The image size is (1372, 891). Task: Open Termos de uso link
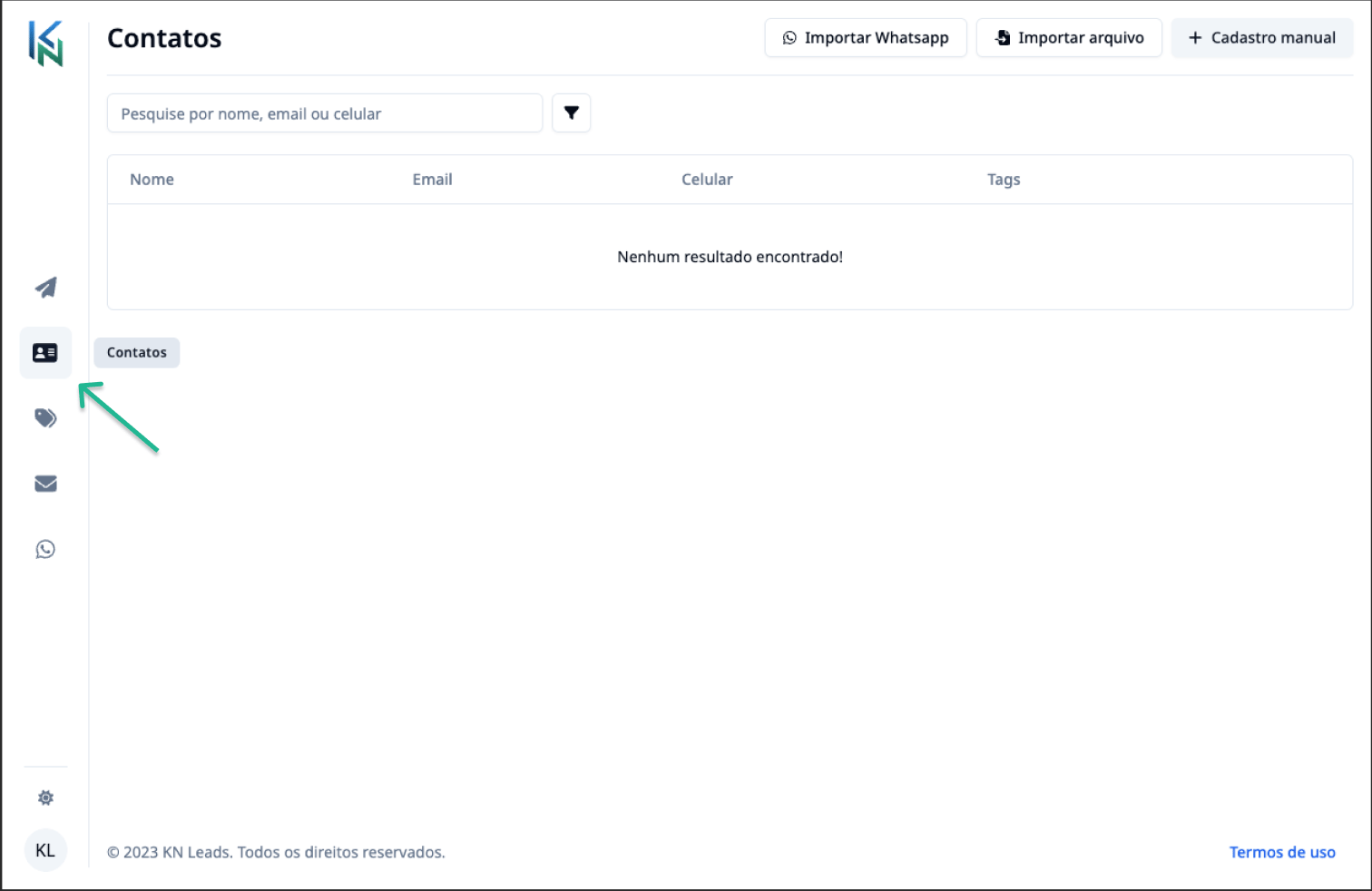pyautogui.click(x=1282, y=852)
